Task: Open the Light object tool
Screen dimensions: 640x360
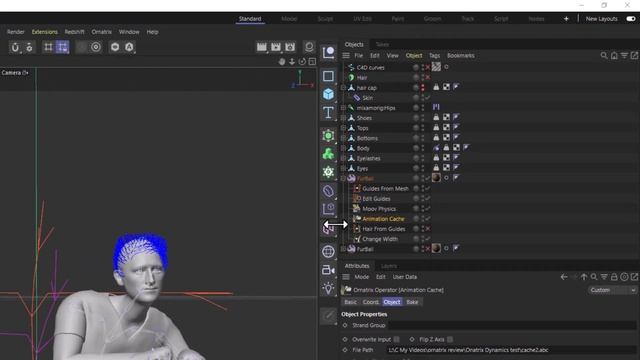Action: point(328,288)
